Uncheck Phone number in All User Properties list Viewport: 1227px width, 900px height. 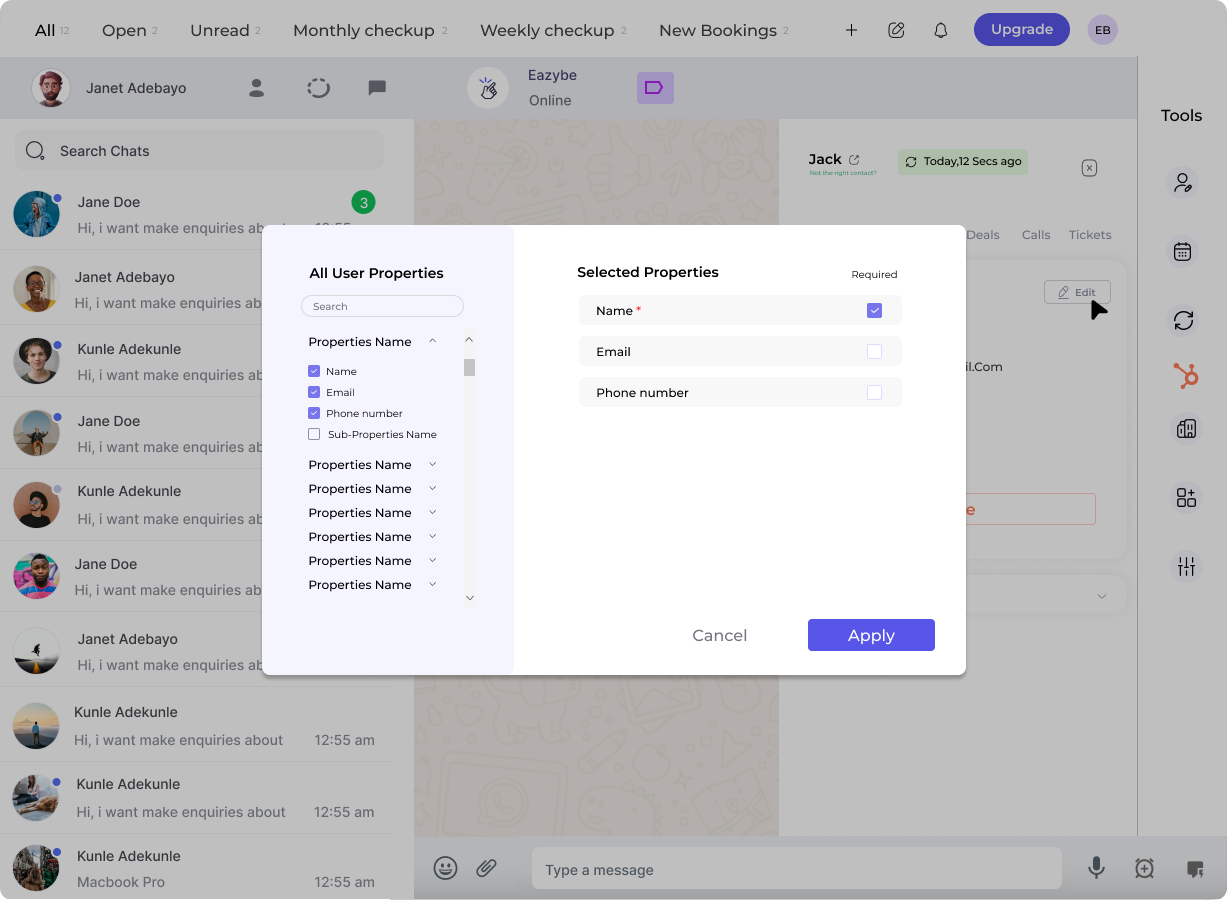click(314, 413)
